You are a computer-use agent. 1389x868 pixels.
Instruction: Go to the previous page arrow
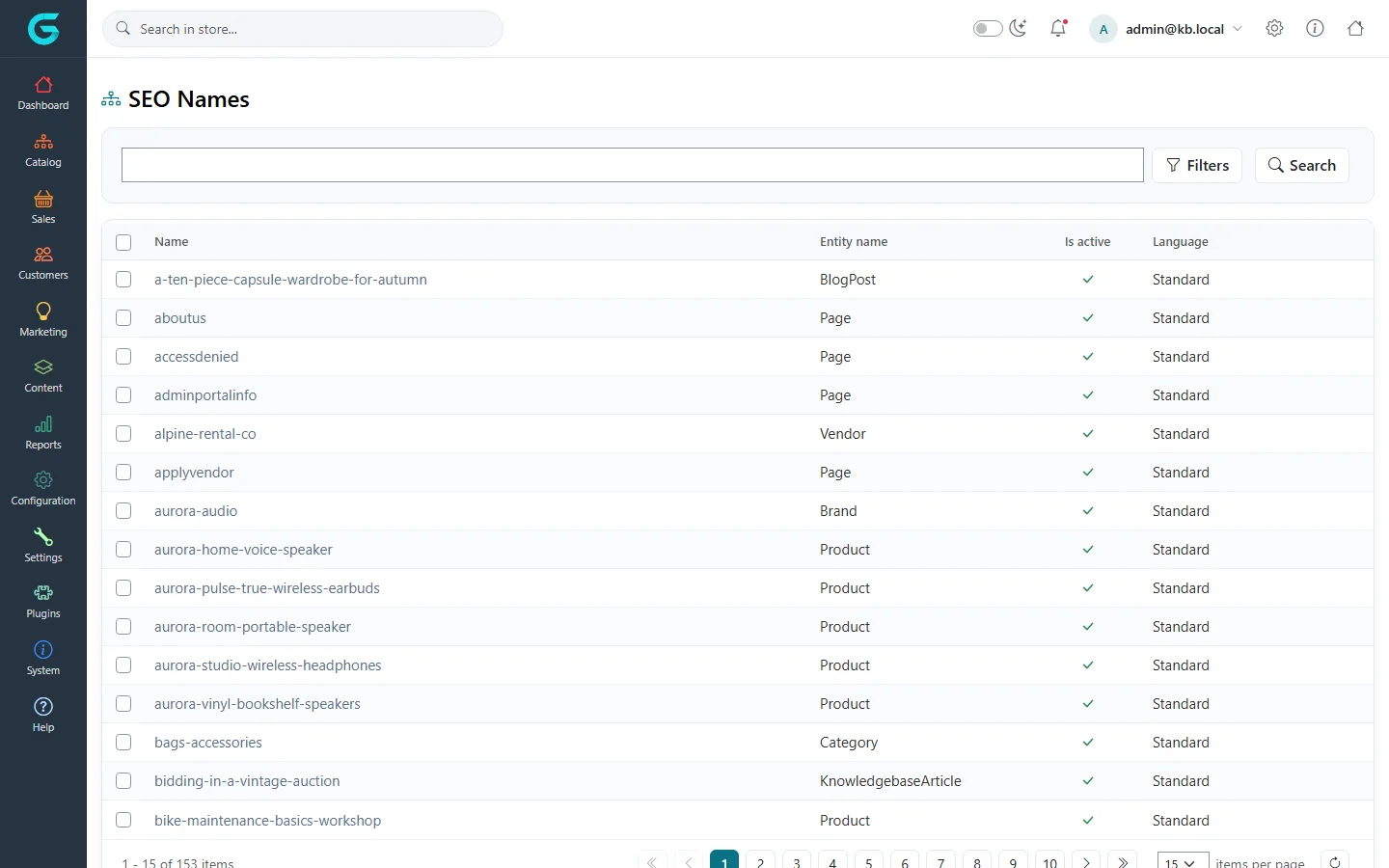pyautogui.click(x=689, y=862)
